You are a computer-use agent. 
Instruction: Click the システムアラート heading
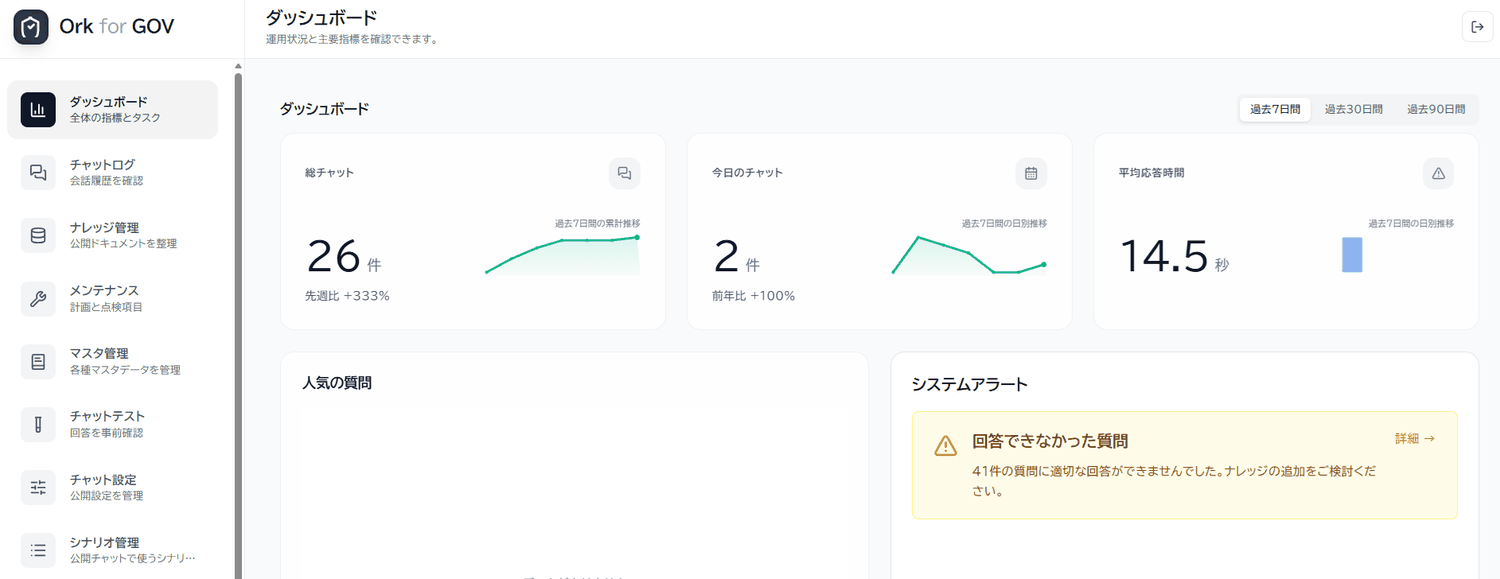point(970,384)
